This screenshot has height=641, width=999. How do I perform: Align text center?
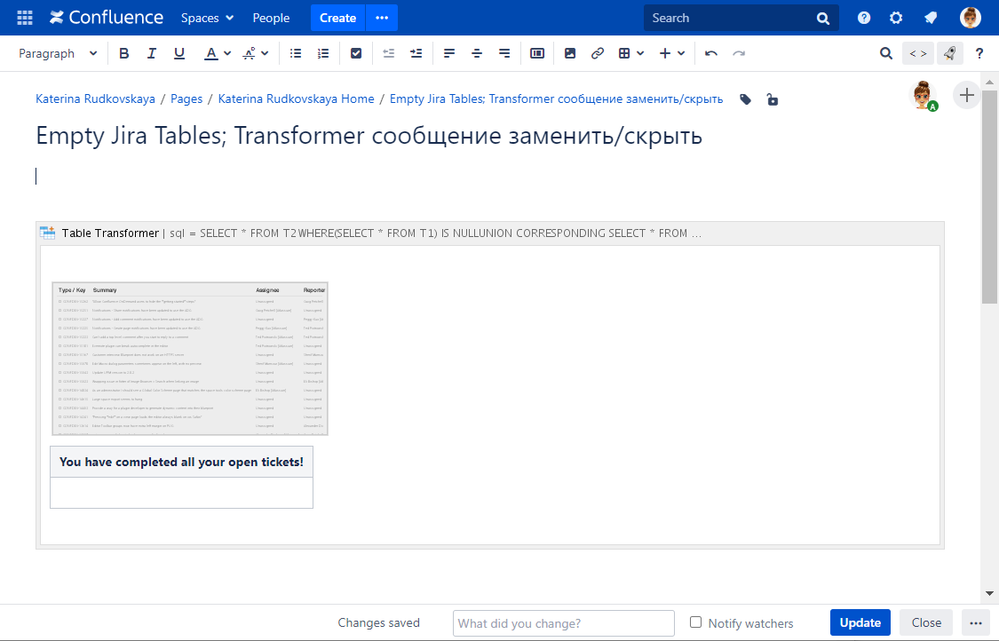(477, 54)
